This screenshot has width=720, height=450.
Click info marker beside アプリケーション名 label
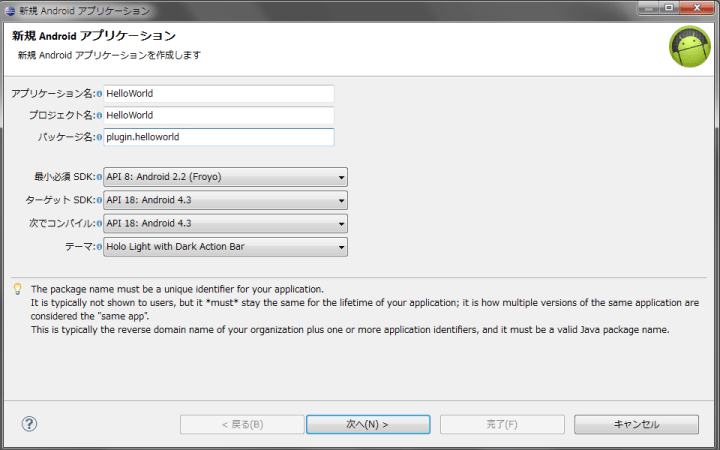(x=99, y=94)
